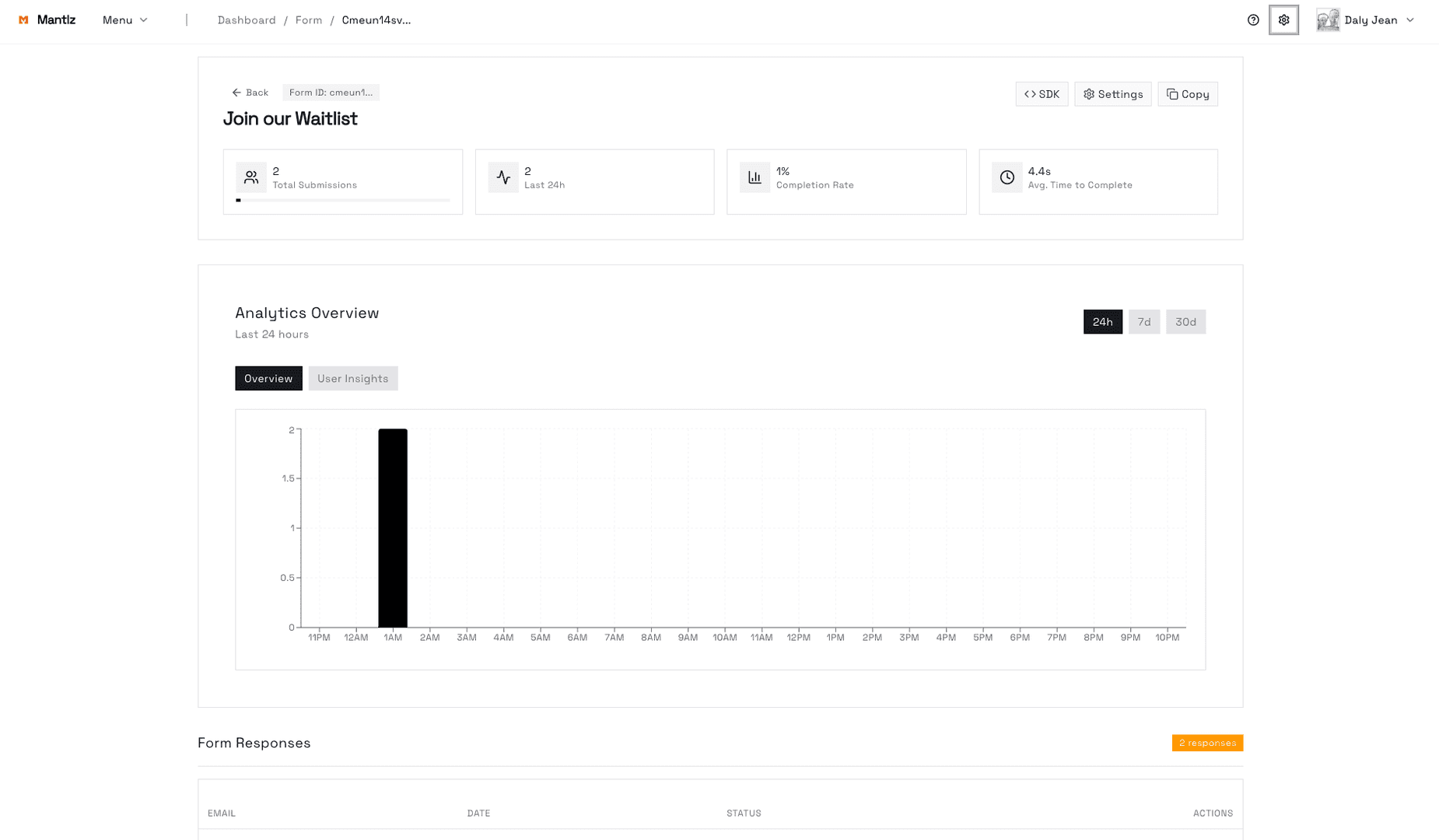Click the Total Submissions people icon

click(250, 177)
